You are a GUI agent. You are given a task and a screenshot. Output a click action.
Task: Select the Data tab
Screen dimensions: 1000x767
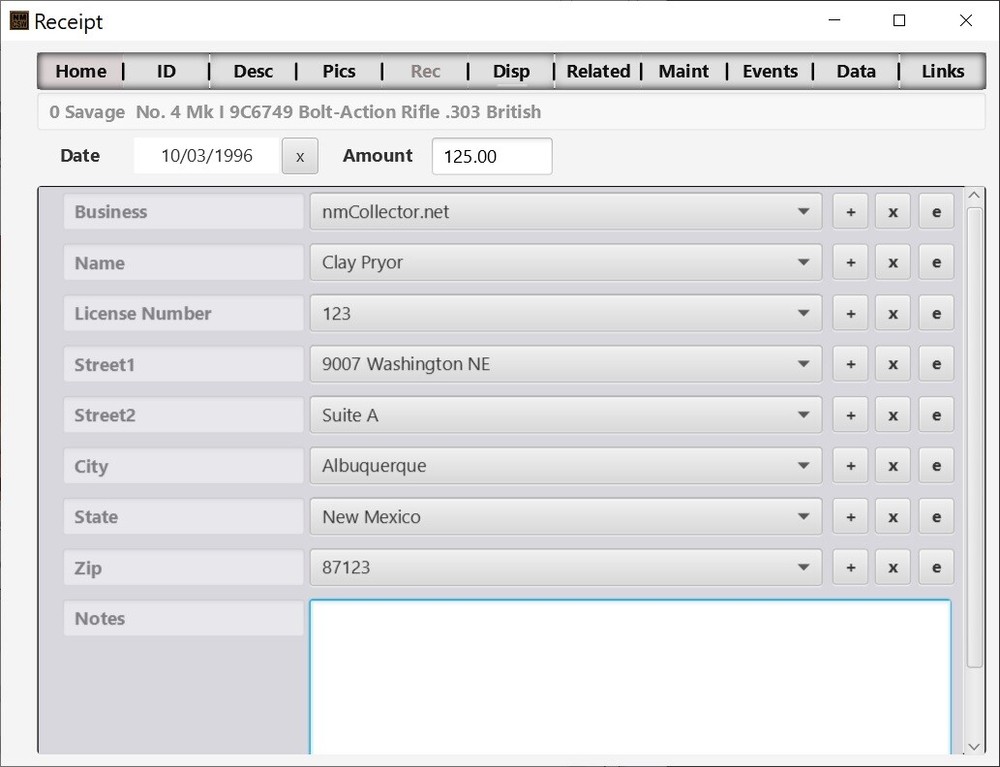(856, 71)
